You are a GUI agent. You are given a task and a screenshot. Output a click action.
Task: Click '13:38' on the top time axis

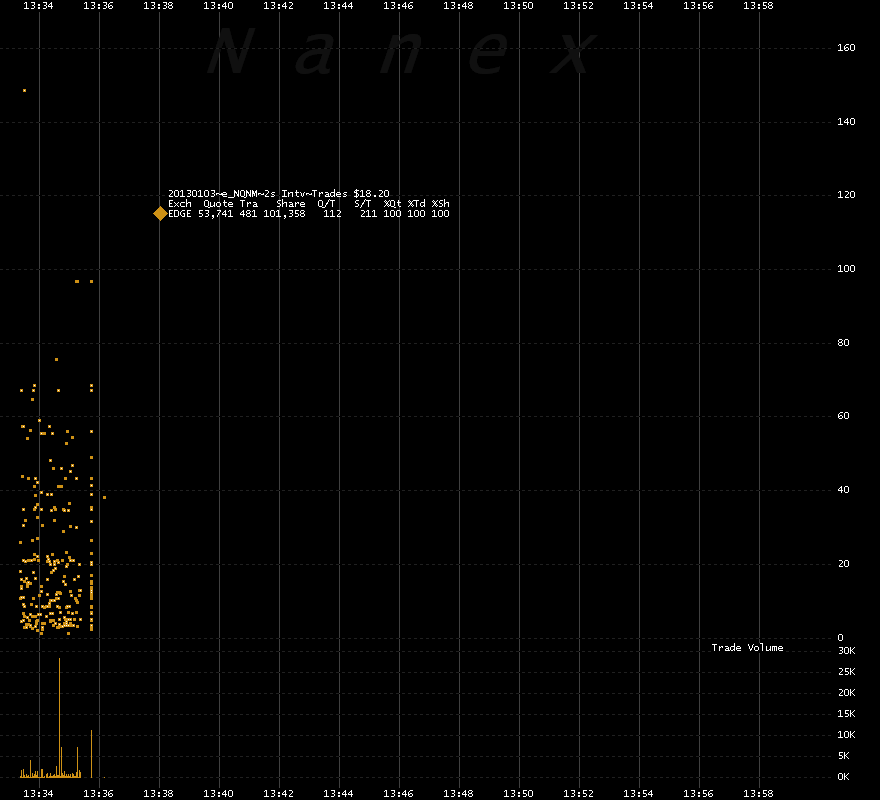[158, 6]
